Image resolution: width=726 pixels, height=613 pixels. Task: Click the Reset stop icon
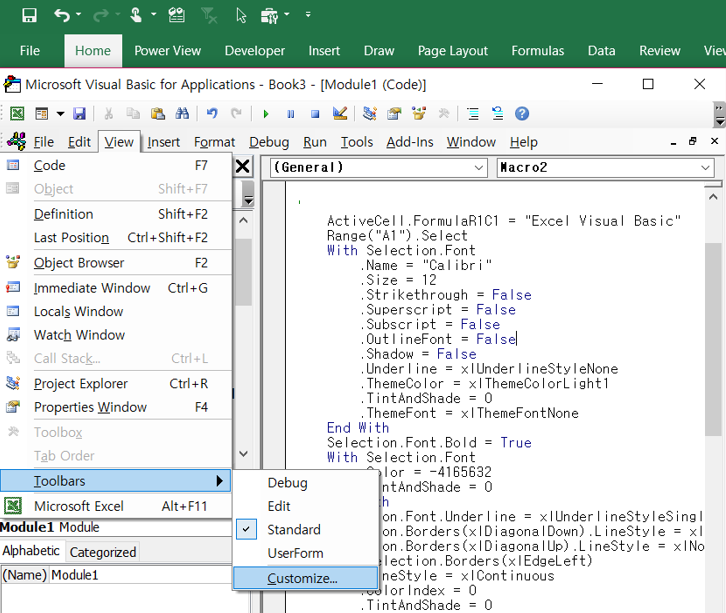(315, 114)
